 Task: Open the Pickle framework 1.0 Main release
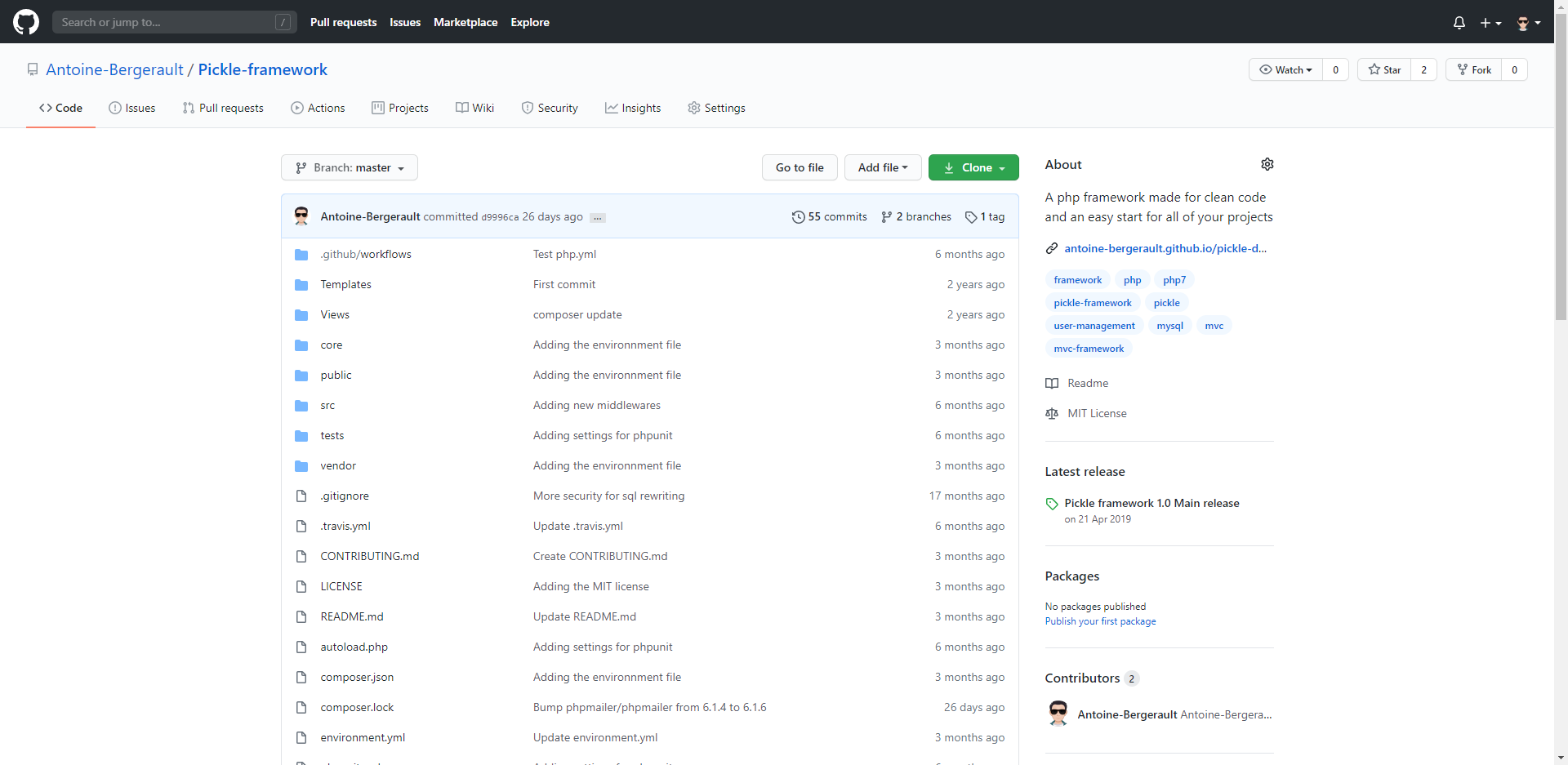(x=1151, y=503)
